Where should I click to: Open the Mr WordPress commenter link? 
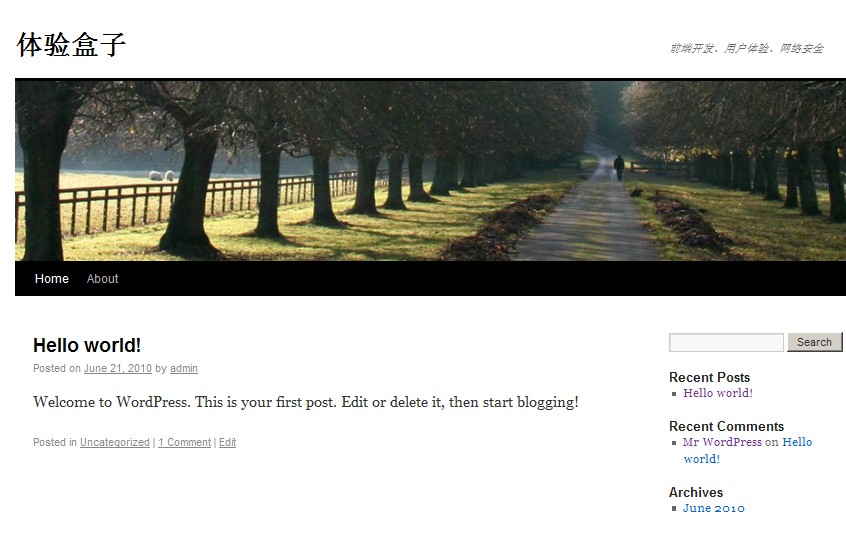(x=722, y=442)
